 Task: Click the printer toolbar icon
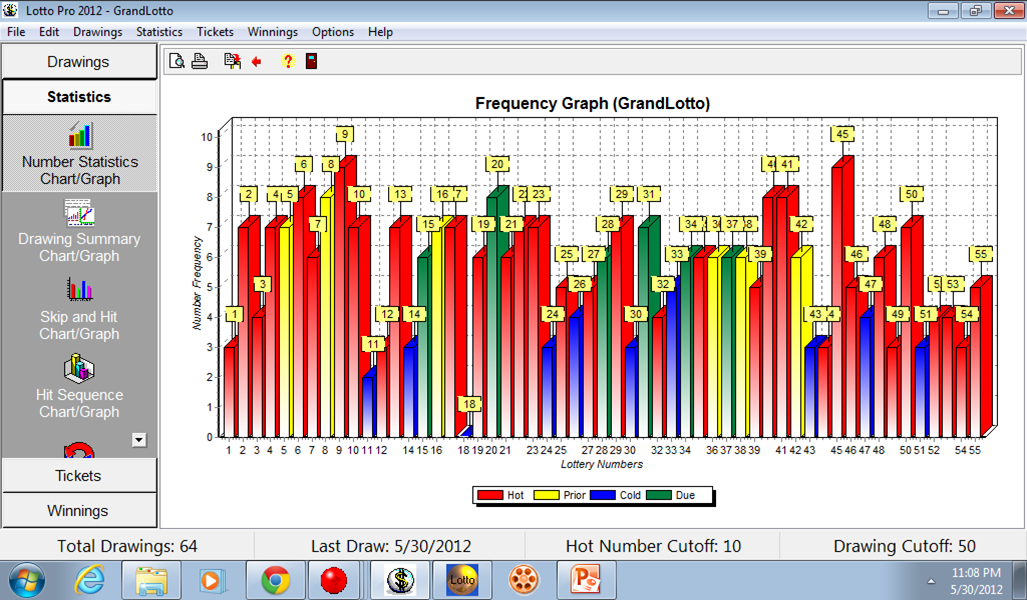coord(200,61)
